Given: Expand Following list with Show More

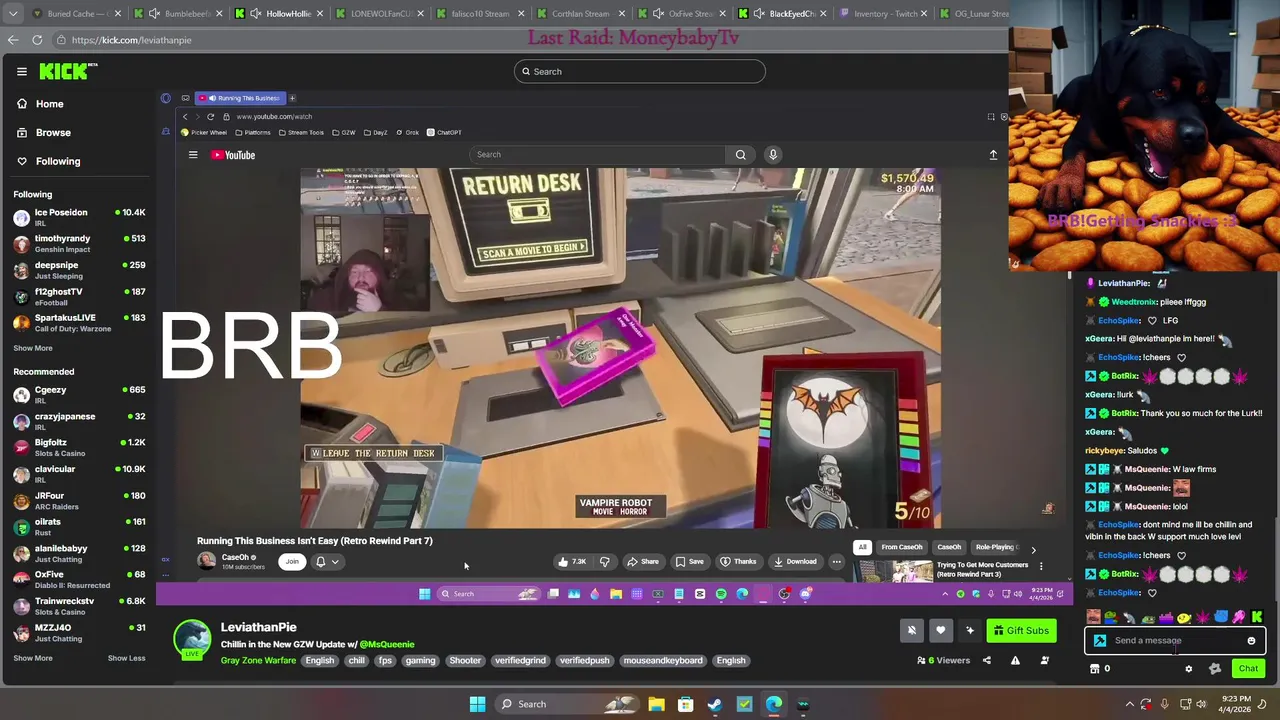Looking at the screenshot, I should pos(33,348).
